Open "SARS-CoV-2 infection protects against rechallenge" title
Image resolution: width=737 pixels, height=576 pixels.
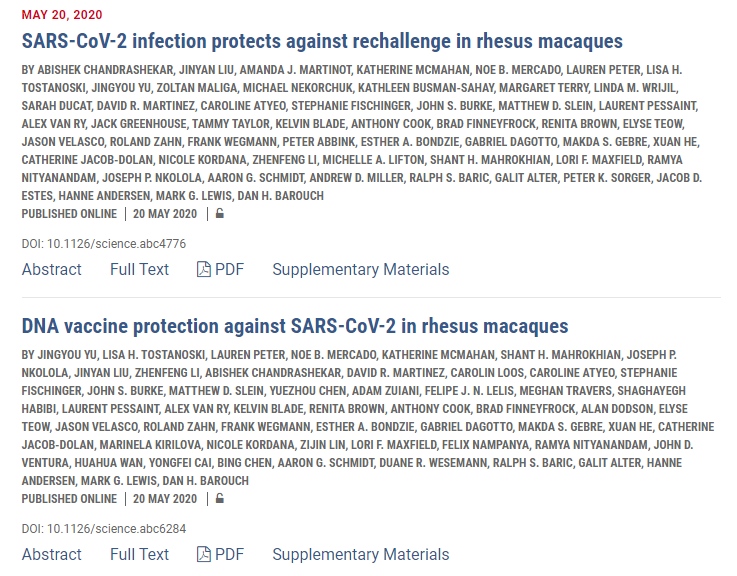click(322, 41)
